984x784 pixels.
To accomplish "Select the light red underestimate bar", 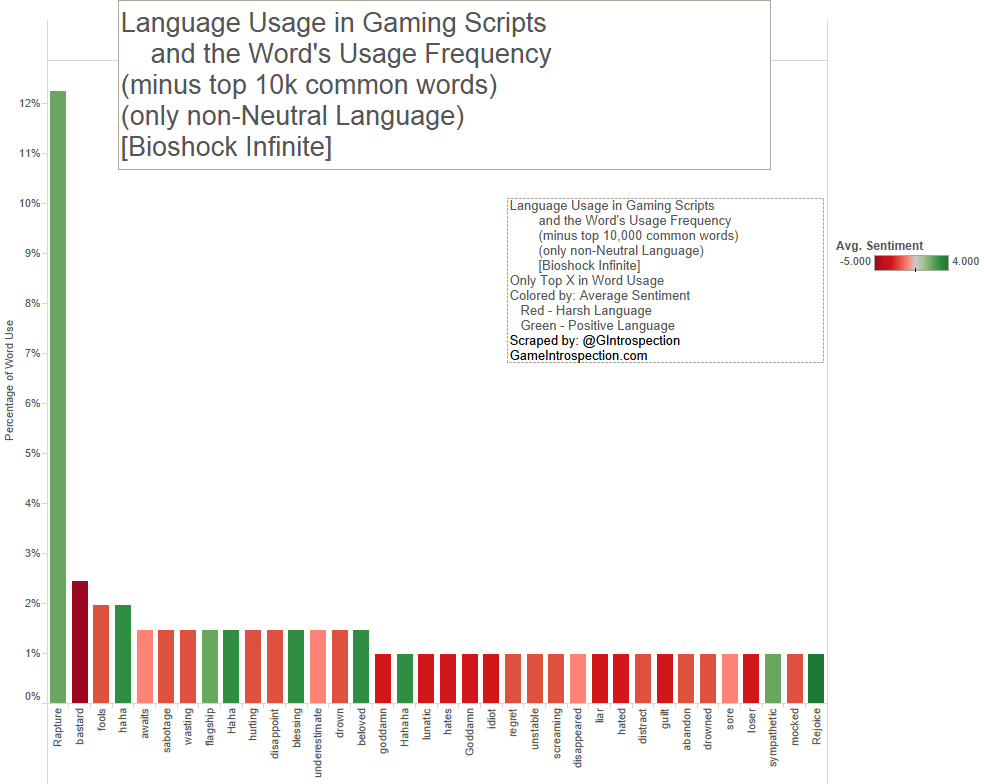I will point(318,666).
